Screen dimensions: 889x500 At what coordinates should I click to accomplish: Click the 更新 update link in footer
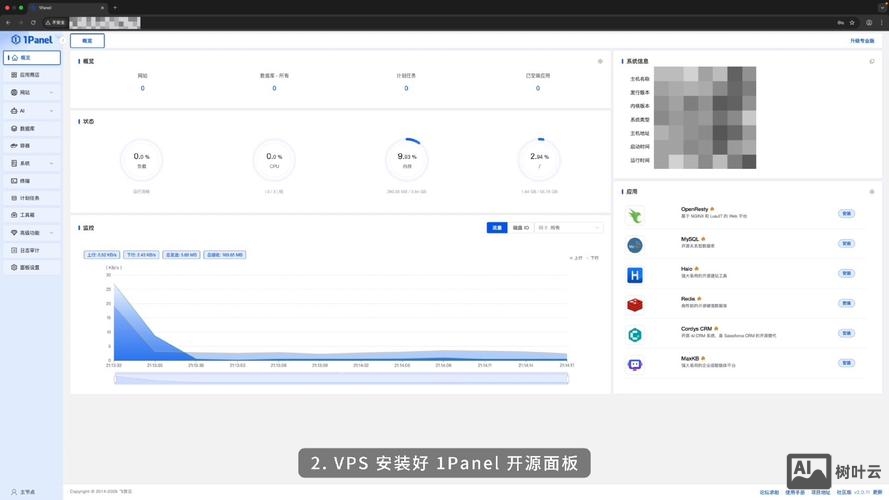(878, 492)
